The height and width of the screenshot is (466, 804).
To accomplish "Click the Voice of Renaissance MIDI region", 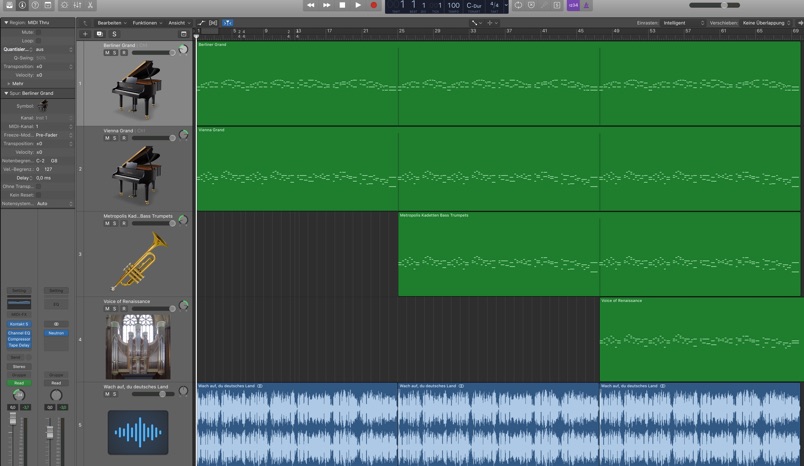I will (x=700, y=339).
